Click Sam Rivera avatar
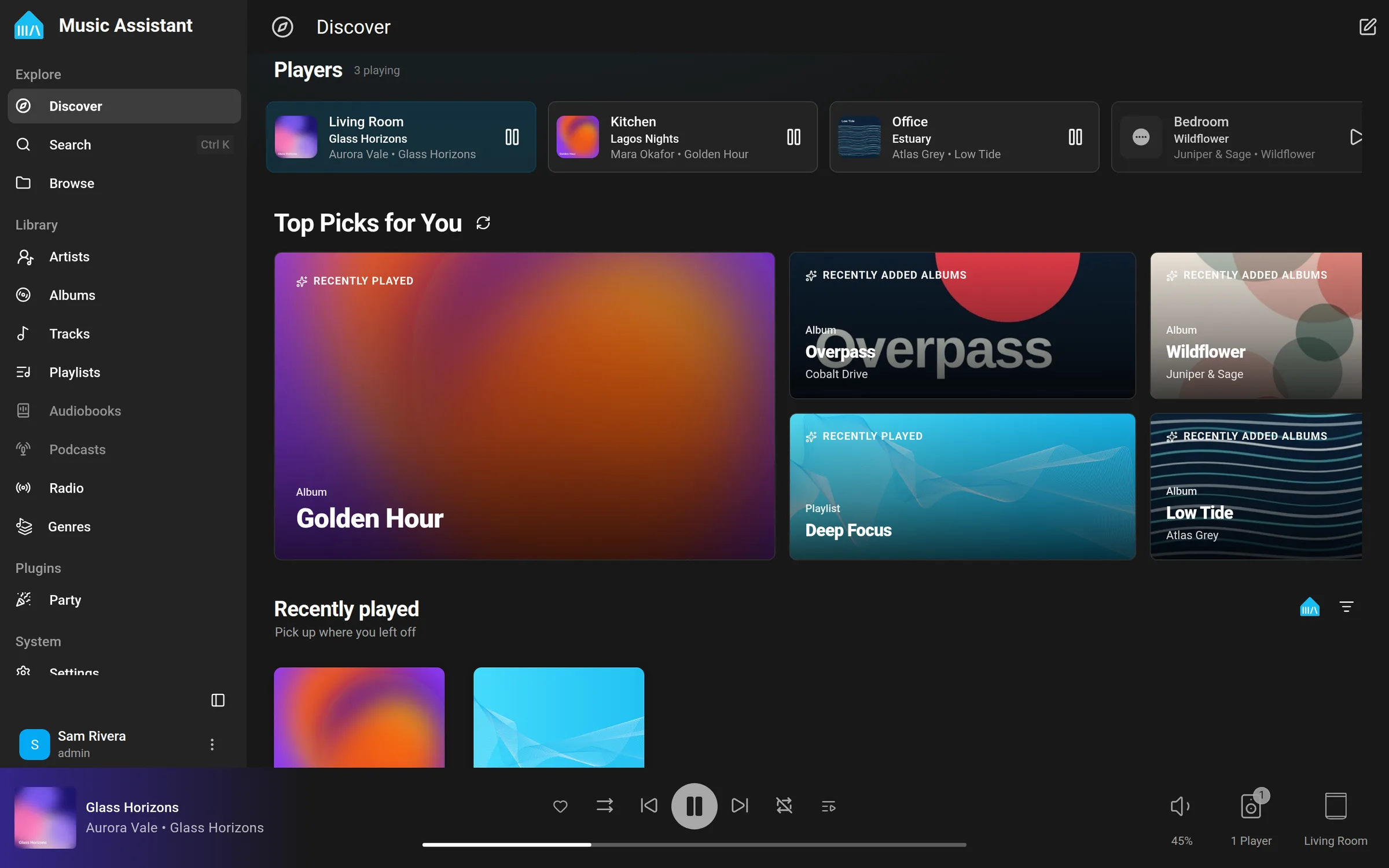 point(35,744)
